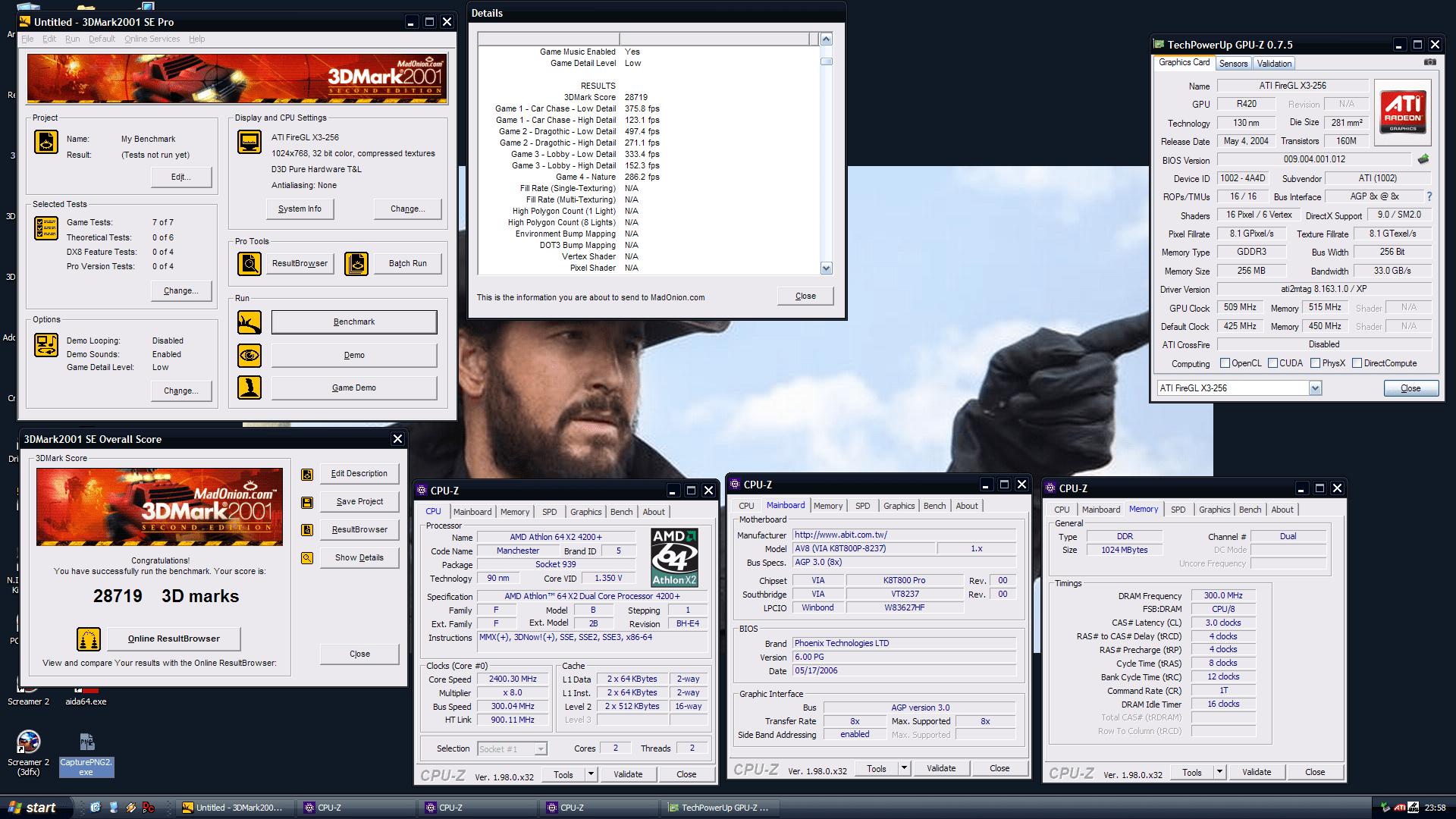Click Batch Run button in Pro Tools
This screenshot has width=1456, height=819.
coord(407,264)
